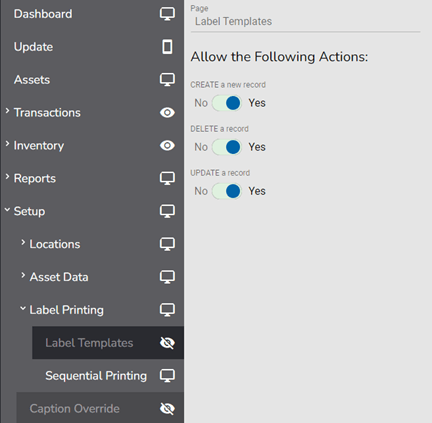Screen dimensions: 432x423
Task: Click the monitor icon beside Reports
Action: (167, 178)
